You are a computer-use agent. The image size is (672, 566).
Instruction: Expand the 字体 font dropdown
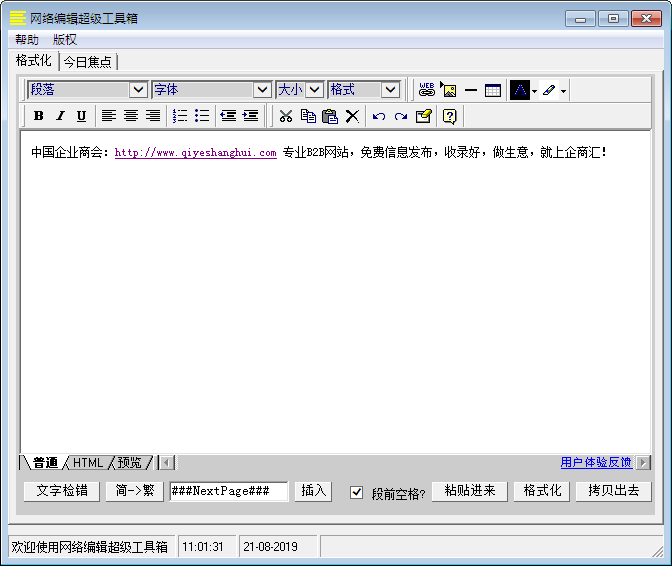click(262, 90)
